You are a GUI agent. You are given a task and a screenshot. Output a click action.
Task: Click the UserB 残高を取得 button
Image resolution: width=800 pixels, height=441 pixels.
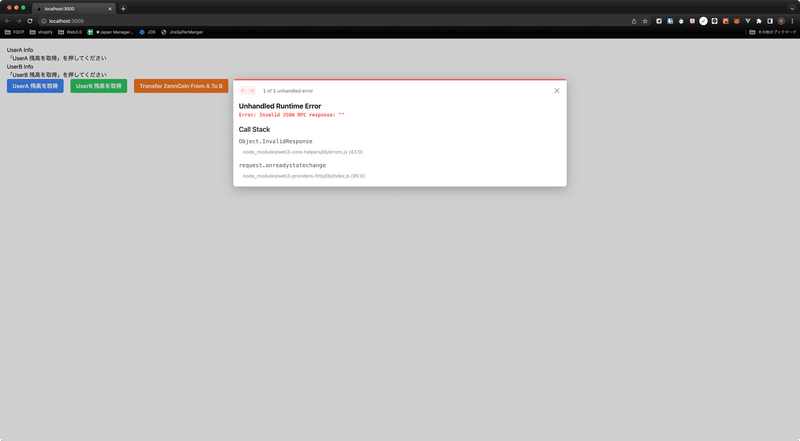pos(98,86)
